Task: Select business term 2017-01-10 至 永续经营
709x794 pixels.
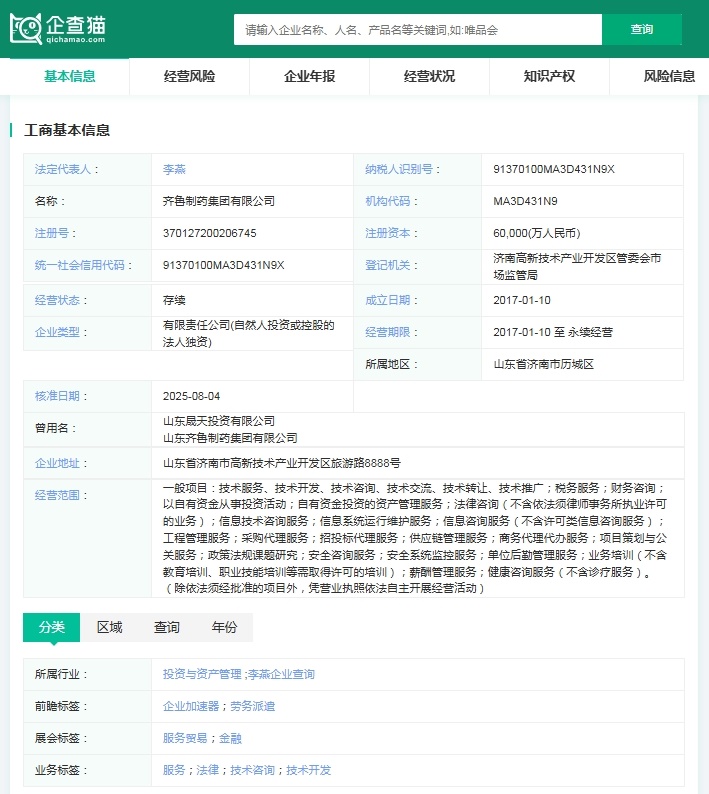Action: click(x=553, y=332)
